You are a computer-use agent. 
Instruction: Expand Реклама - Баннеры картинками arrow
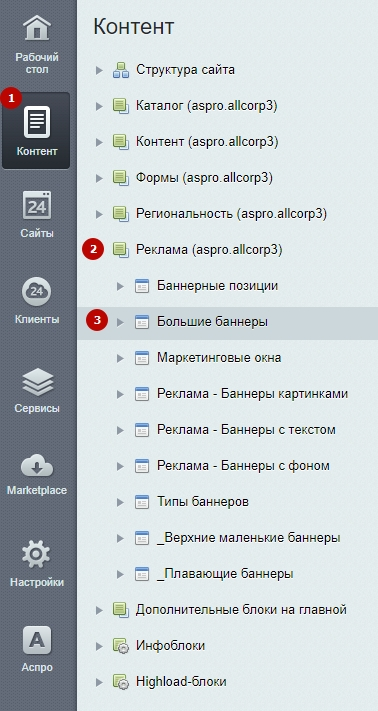click(x=120, y=394)
